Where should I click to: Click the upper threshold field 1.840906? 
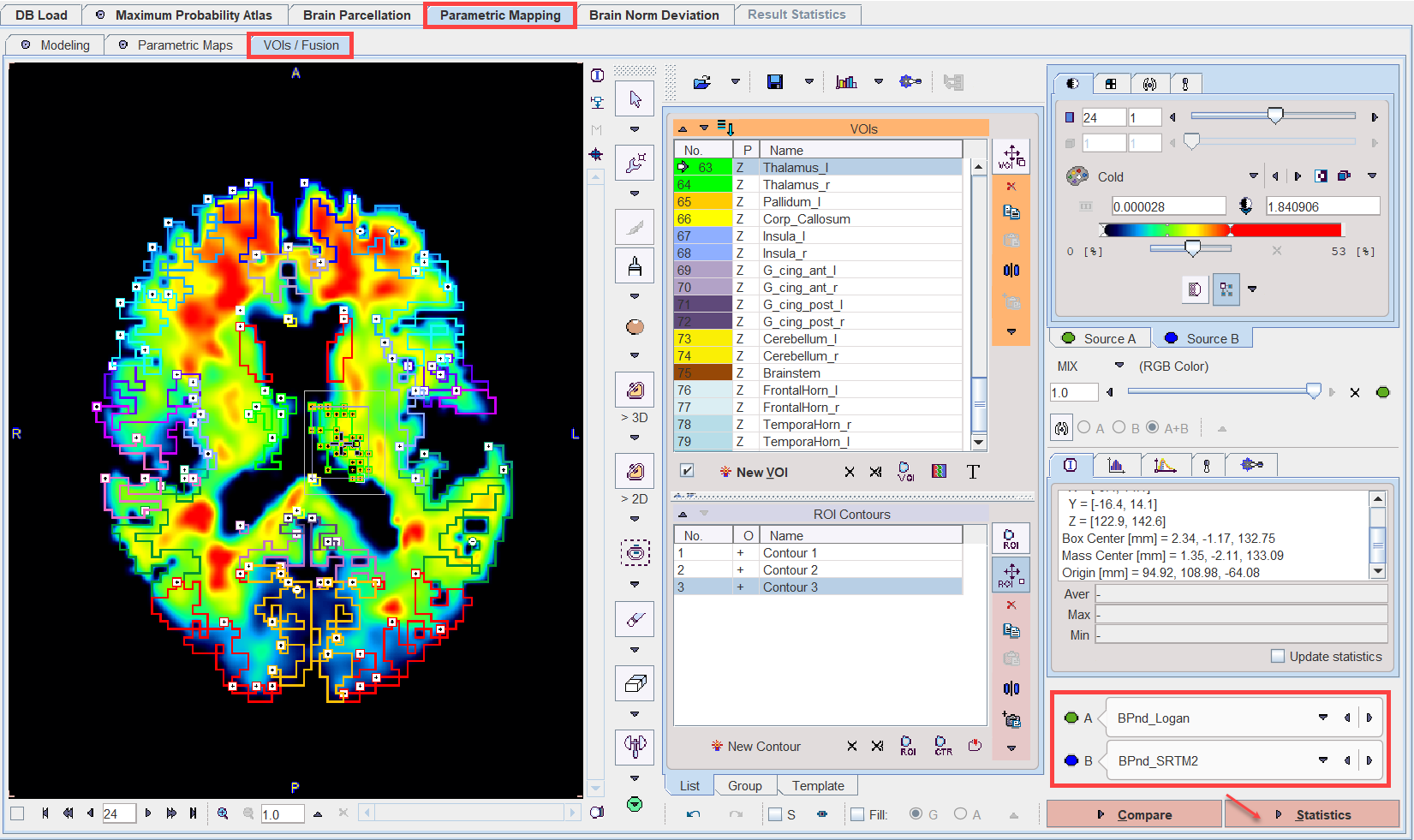(1322, 206)
